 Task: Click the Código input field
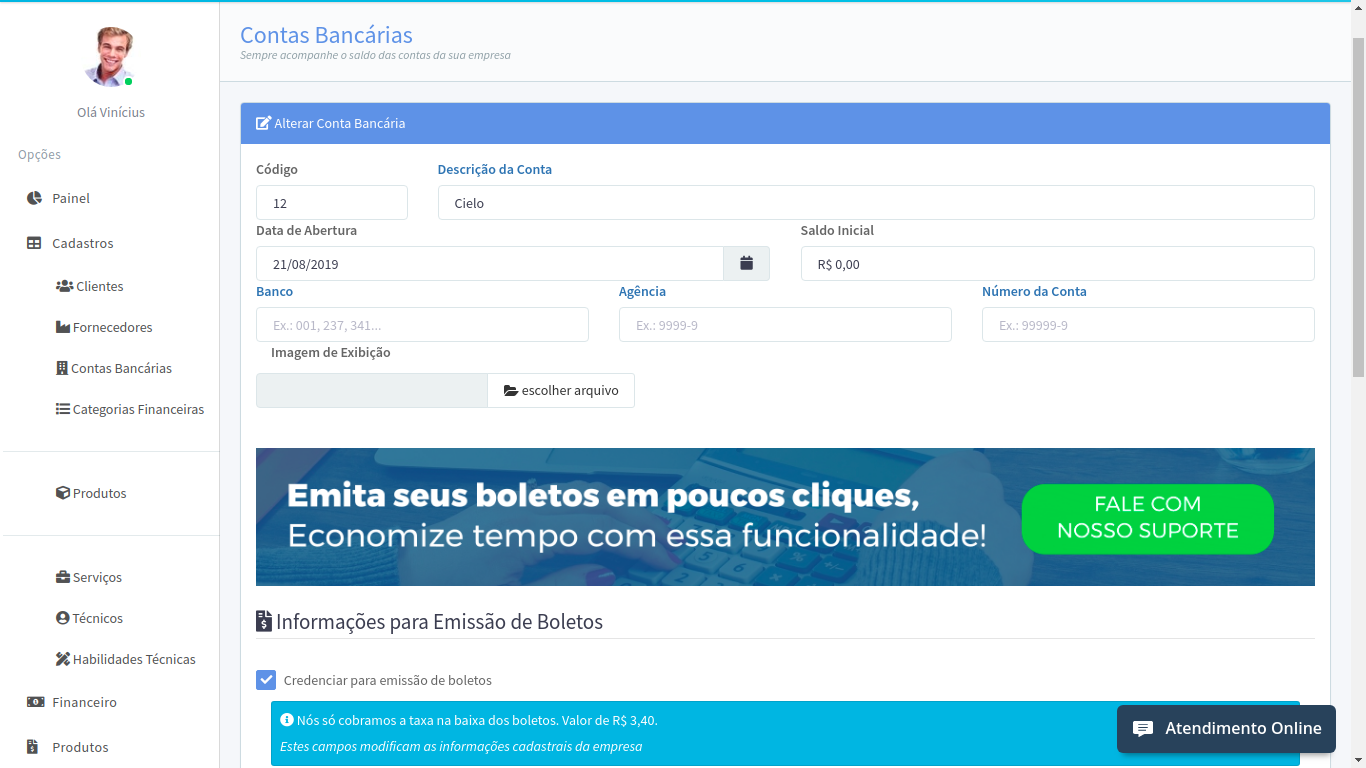point(332,203)
